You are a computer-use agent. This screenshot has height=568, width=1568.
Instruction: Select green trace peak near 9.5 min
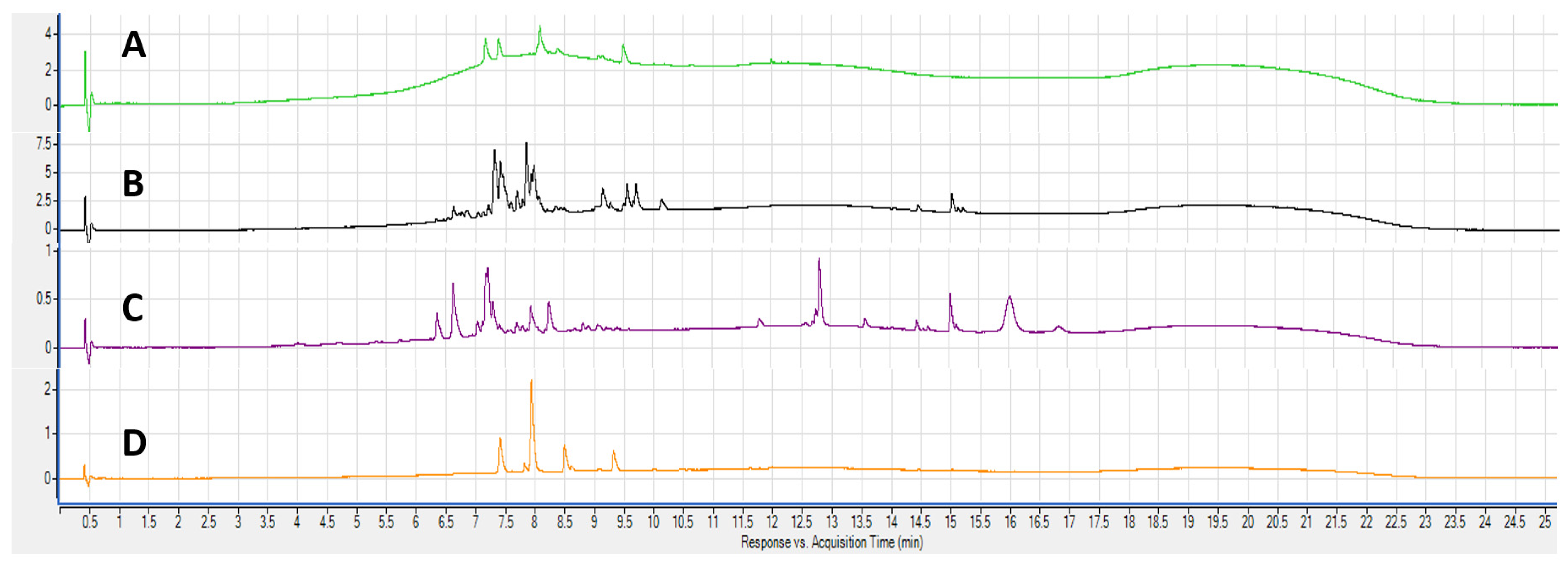623,48
